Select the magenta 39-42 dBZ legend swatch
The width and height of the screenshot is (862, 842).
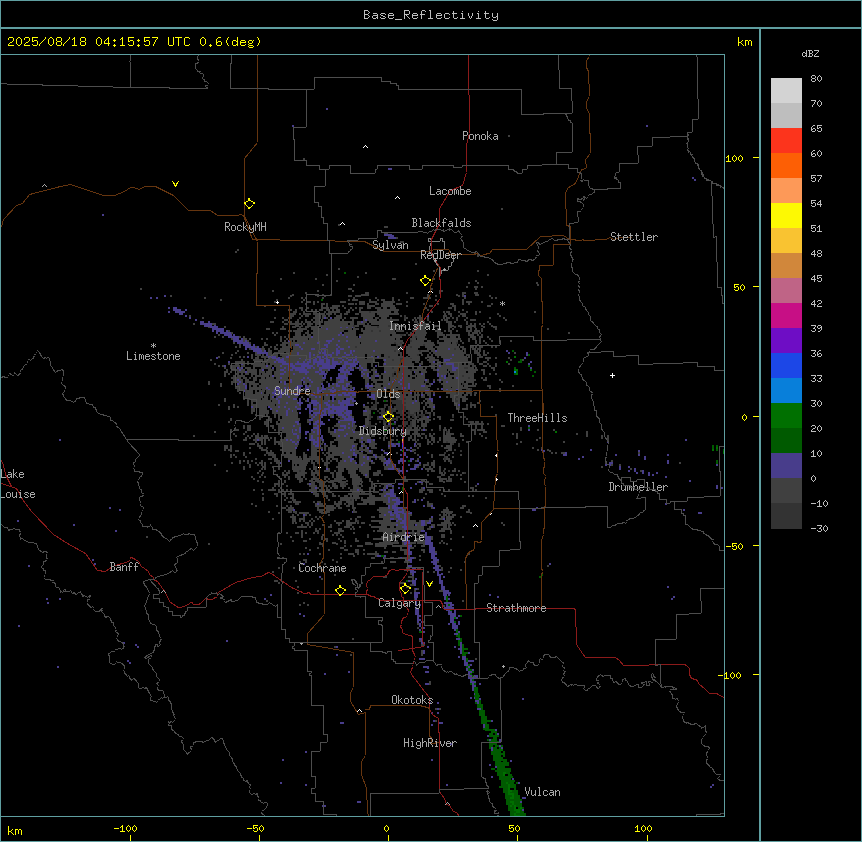tap(786, 315)
